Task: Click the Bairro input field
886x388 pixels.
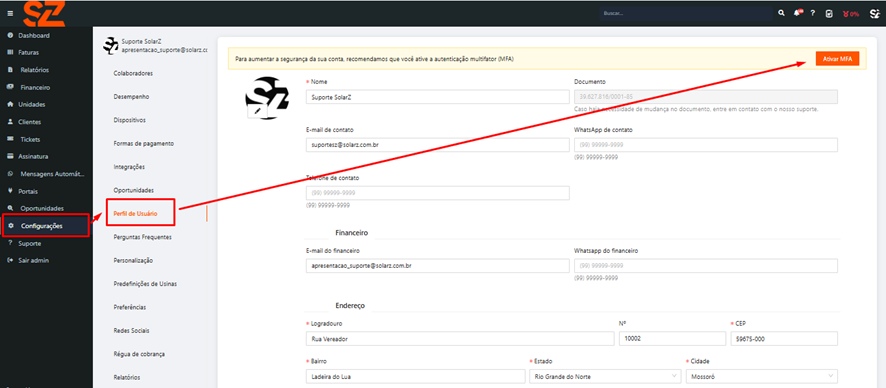Action: pyautogui.click(x=415, y=376)
